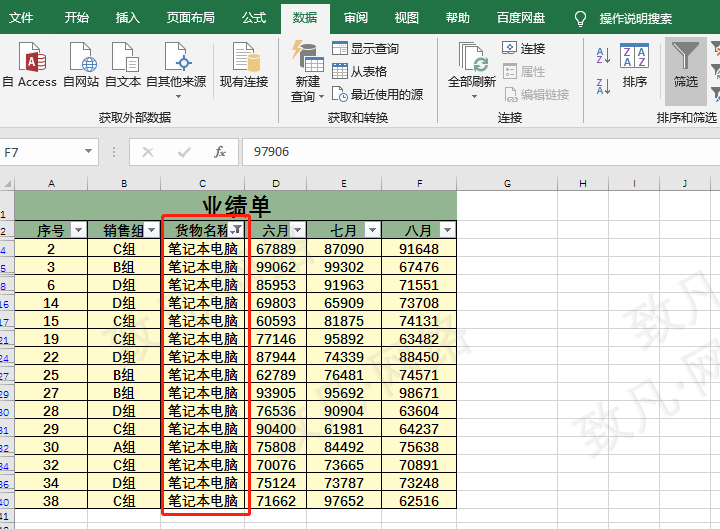Click cell with value 99302

coord(344,267)
